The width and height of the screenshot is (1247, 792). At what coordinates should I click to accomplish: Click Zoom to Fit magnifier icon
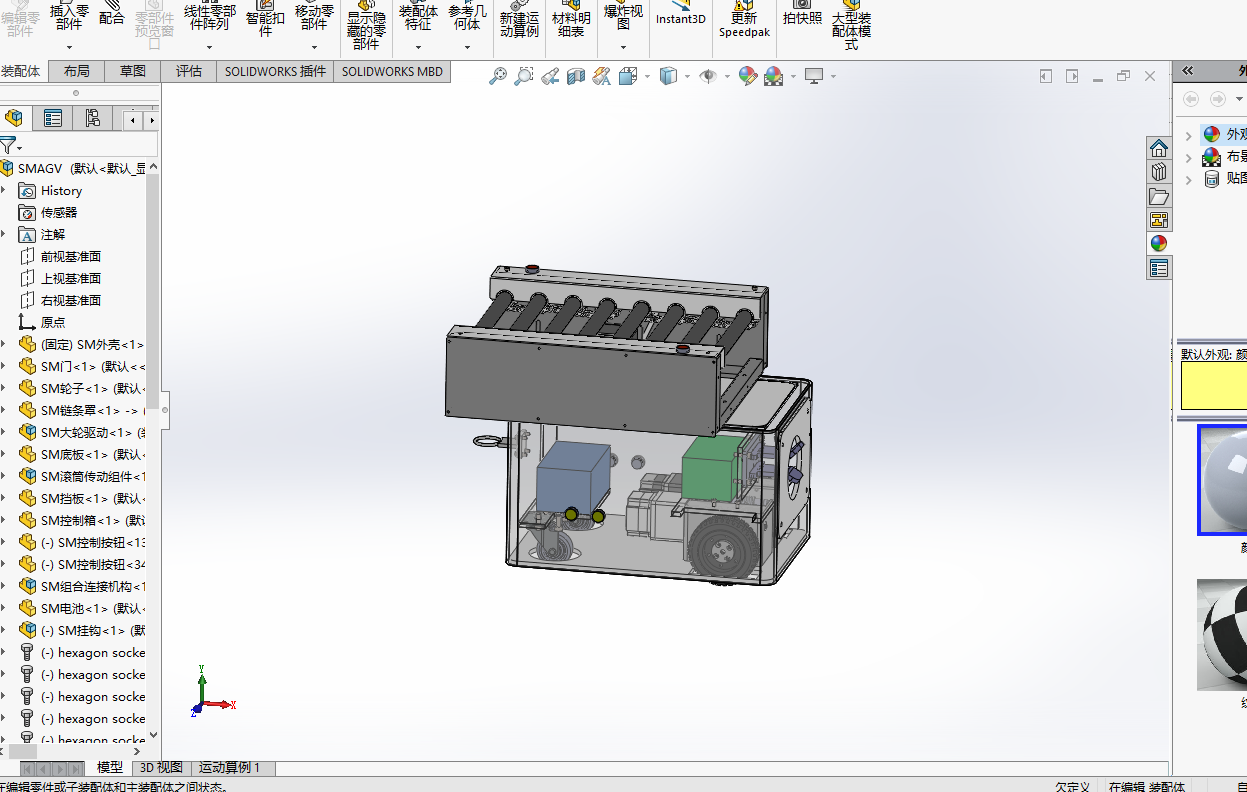click(x=497, y=76)
